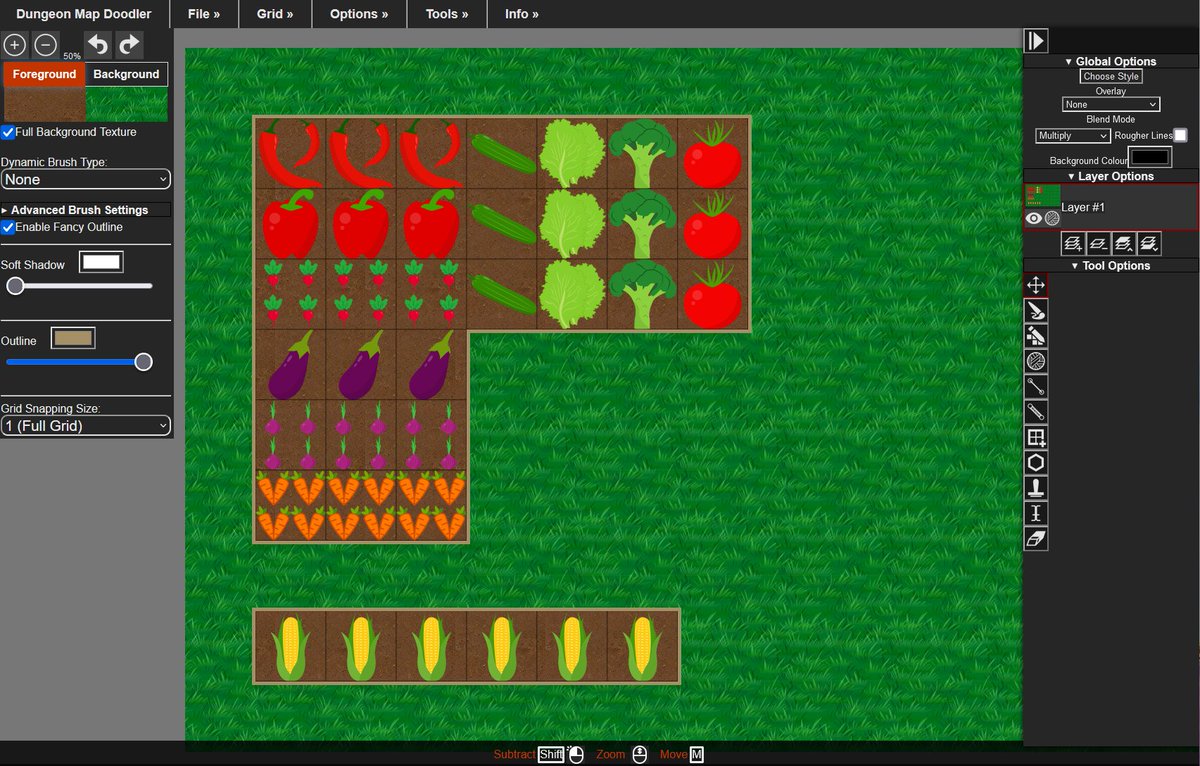1200x766 pixels.
Task: Toggle Full Background Texture checkbox
Action: 8,132
